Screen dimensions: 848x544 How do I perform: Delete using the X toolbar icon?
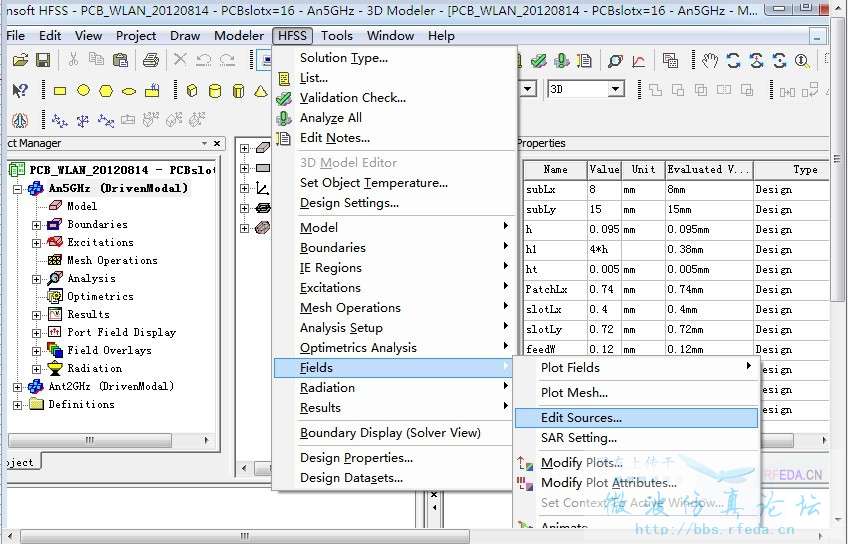(x=180, y=59)
